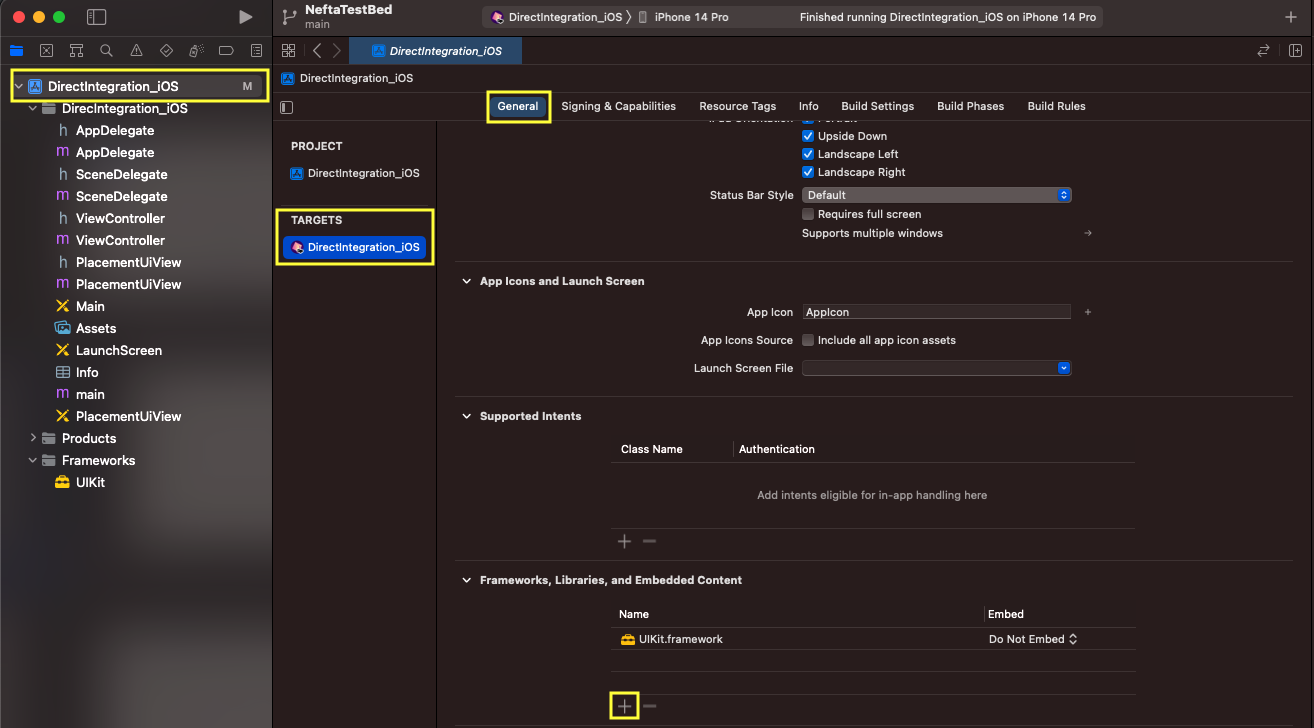Click arrow next to Supports multiple windows

(1088, 233)
